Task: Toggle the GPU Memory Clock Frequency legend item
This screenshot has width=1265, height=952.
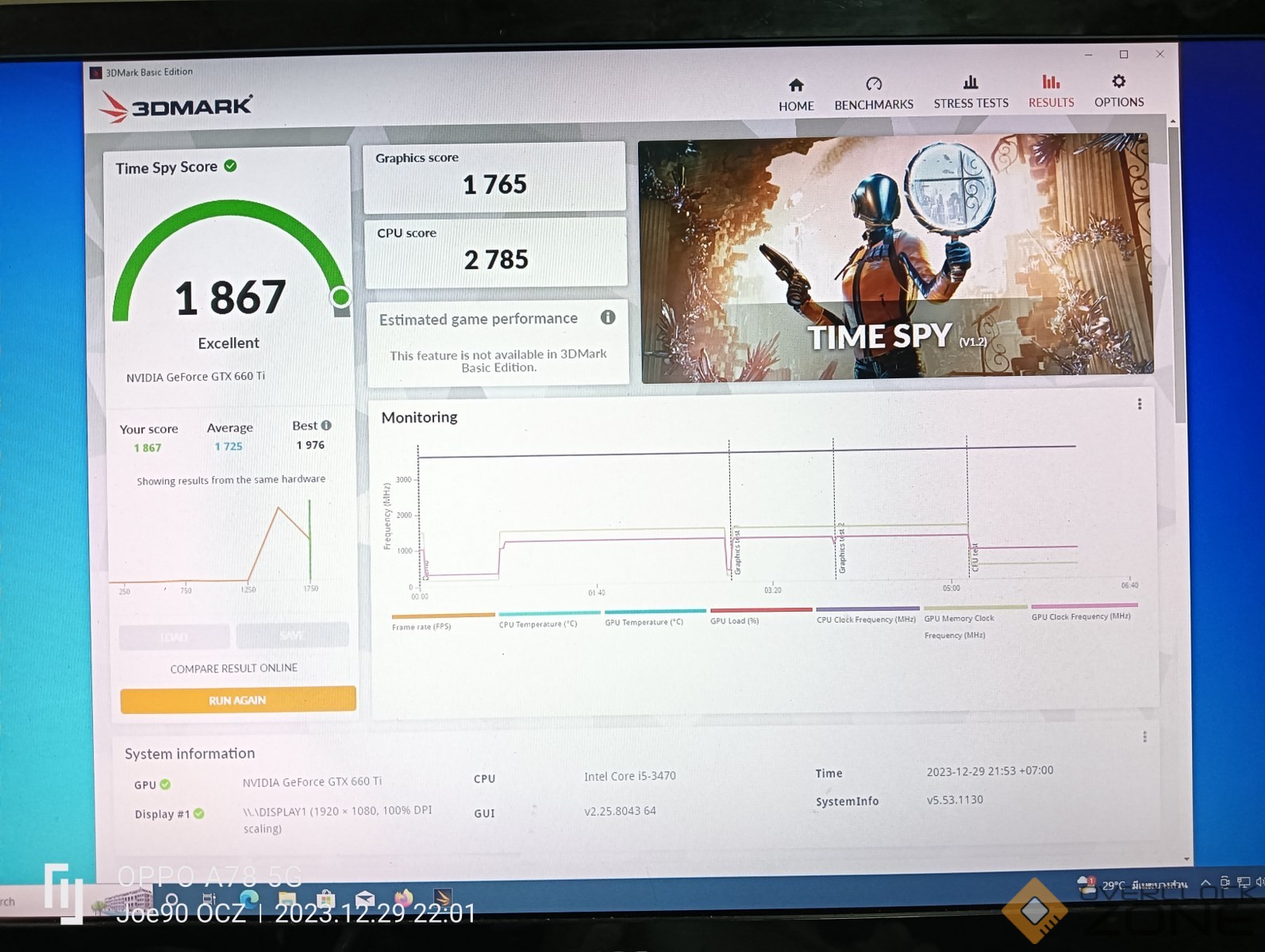Action: [x=975, y=622]
